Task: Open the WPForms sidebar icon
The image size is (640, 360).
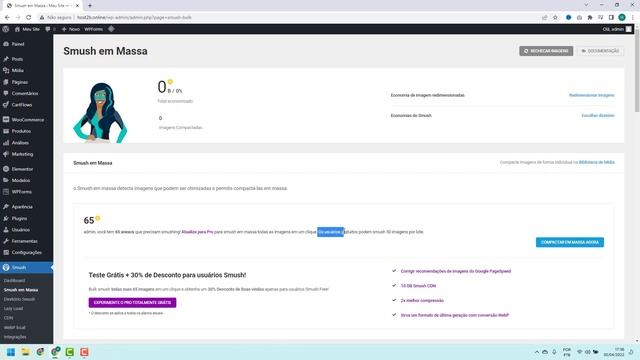Action: point(6,192)
